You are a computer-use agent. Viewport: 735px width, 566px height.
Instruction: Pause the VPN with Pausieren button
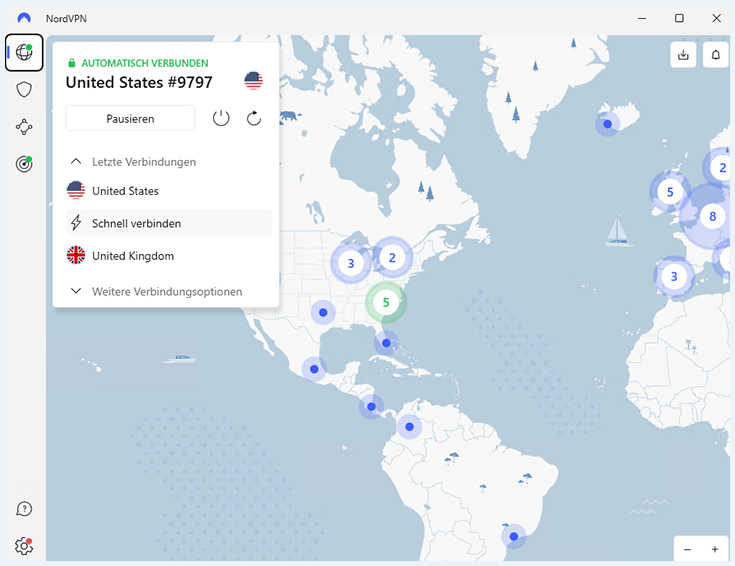click(x=130, y=118)
